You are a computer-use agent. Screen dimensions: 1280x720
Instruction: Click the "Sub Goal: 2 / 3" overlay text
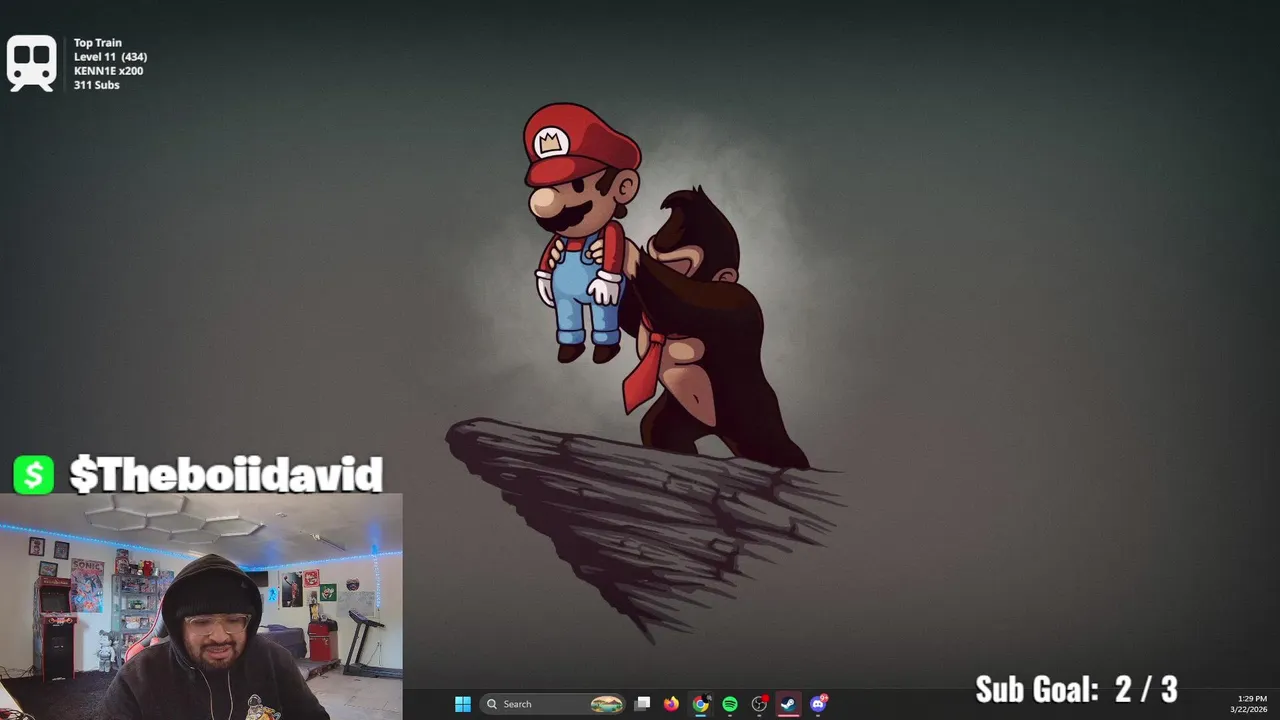pos(1076,689)
